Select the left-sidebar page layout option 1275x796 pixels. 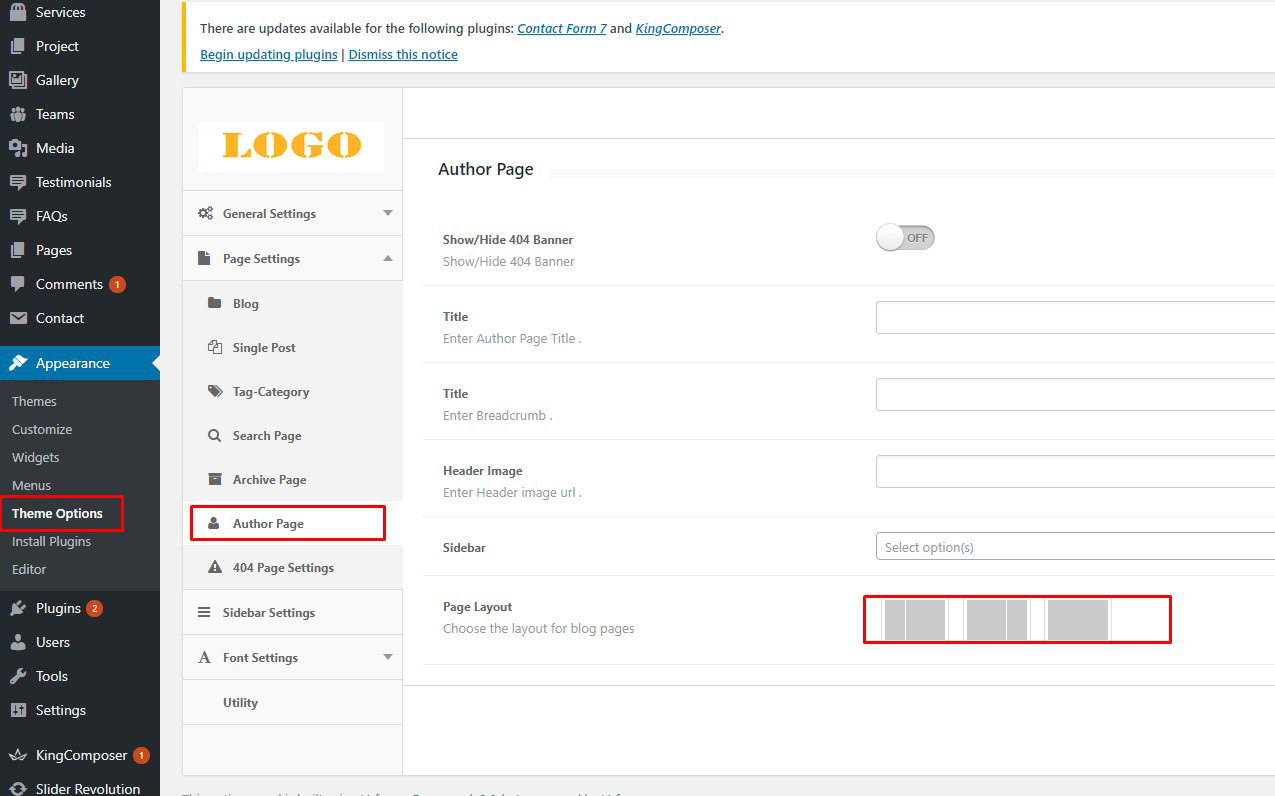[914, 620]
